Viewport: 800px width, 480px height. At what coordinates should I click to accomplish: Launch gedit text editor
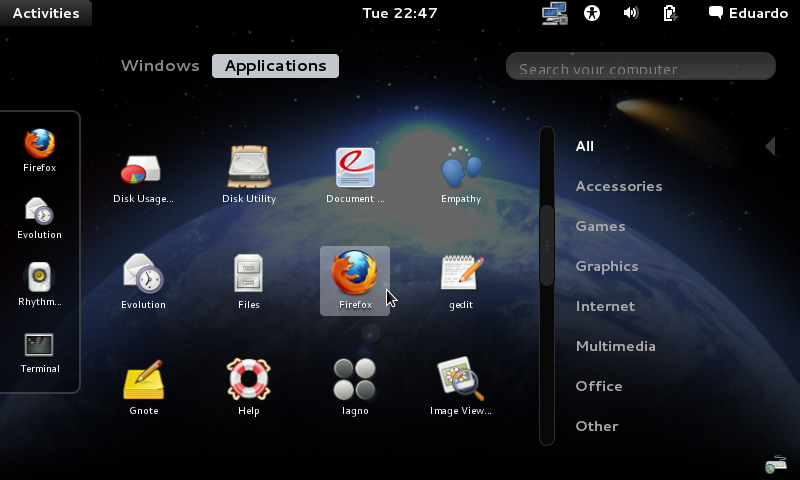(x=461, y=281)
